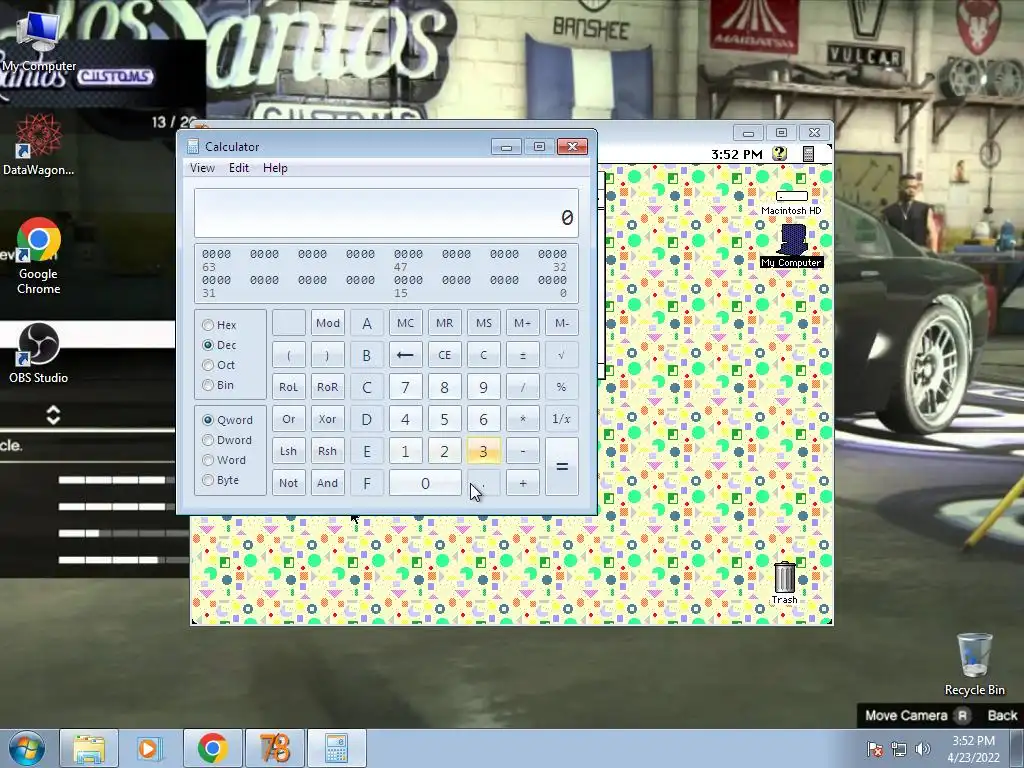This screenshot has width=1024, height=768.
Task: Open OBS Studio desktop shortcut
Action: 38,353
